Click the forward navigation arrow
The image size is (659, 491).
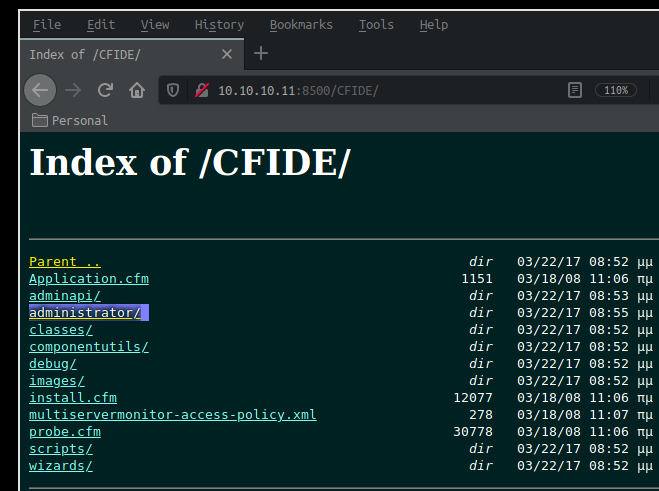pos(73,90)
